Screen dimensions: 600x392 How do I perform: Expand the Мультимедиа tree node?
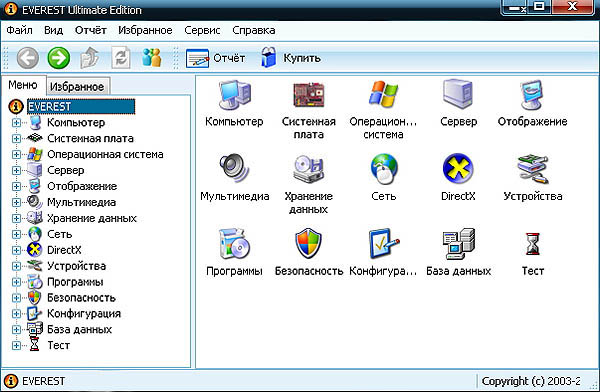pyautogui.click(x=16, y=202)
